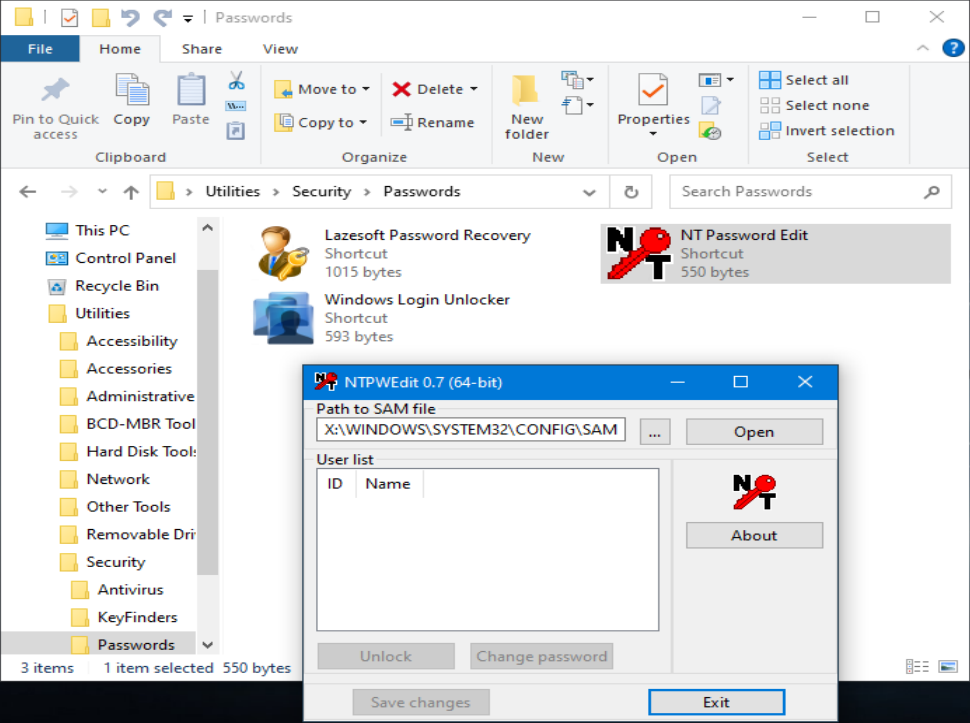
Task: Switch to Details view icon in status bar
Action: tap(917, 666)
